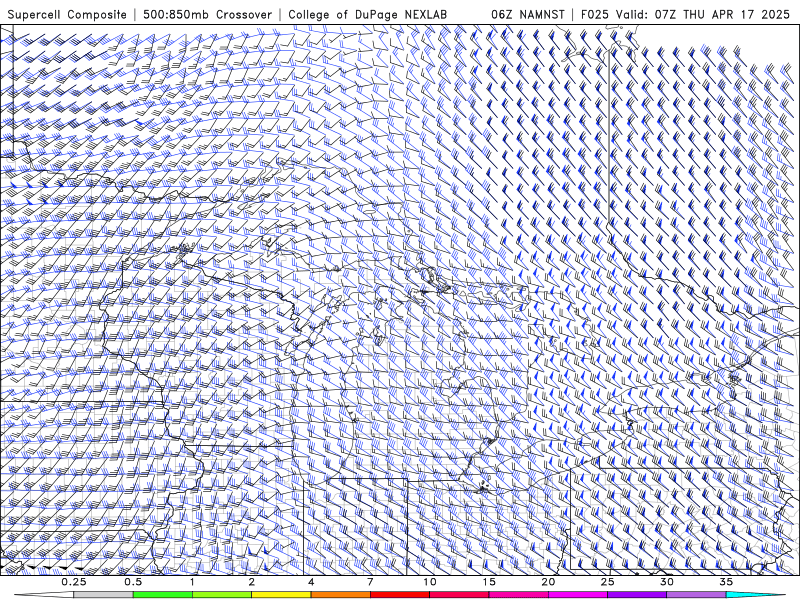The width and height of the screenshot is (800, 600).
Task: Select the violet 25–30 color bar segment
Action: pos(637,595)
